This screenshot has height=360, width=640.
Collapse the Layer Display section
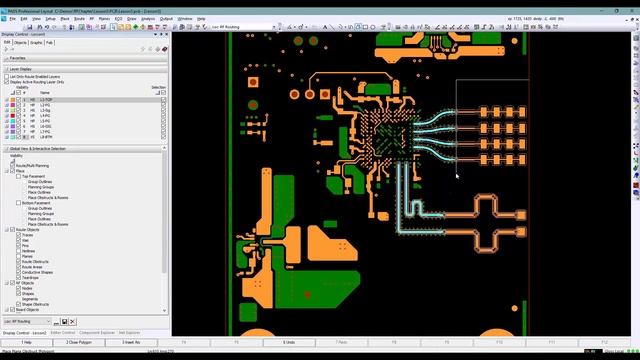[x=6, y=69]
